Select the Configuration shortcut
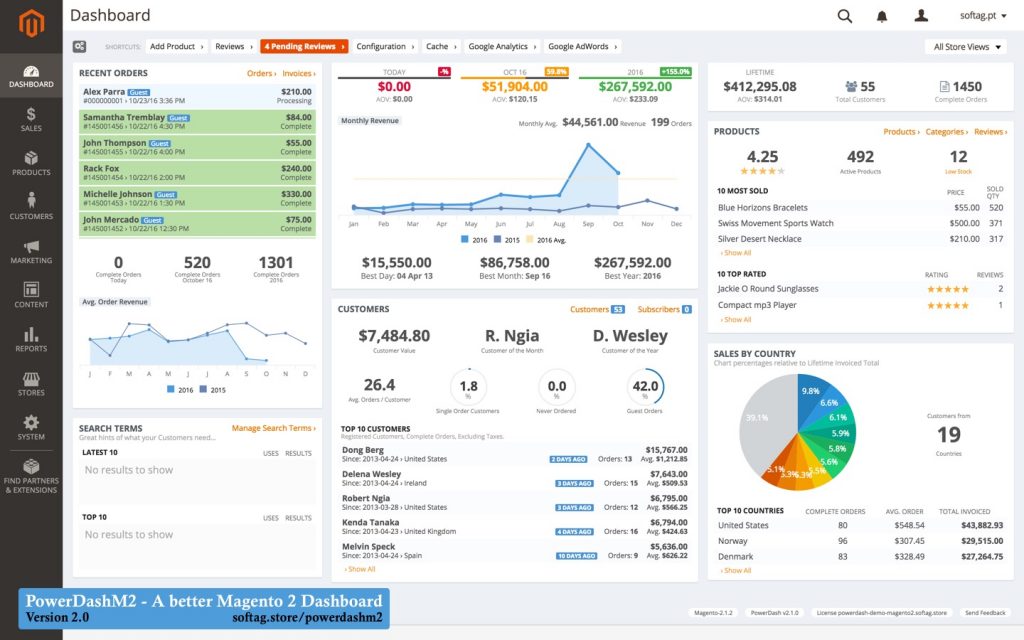The width and height of the screenshot is (1024, 640). pos(383,46)
